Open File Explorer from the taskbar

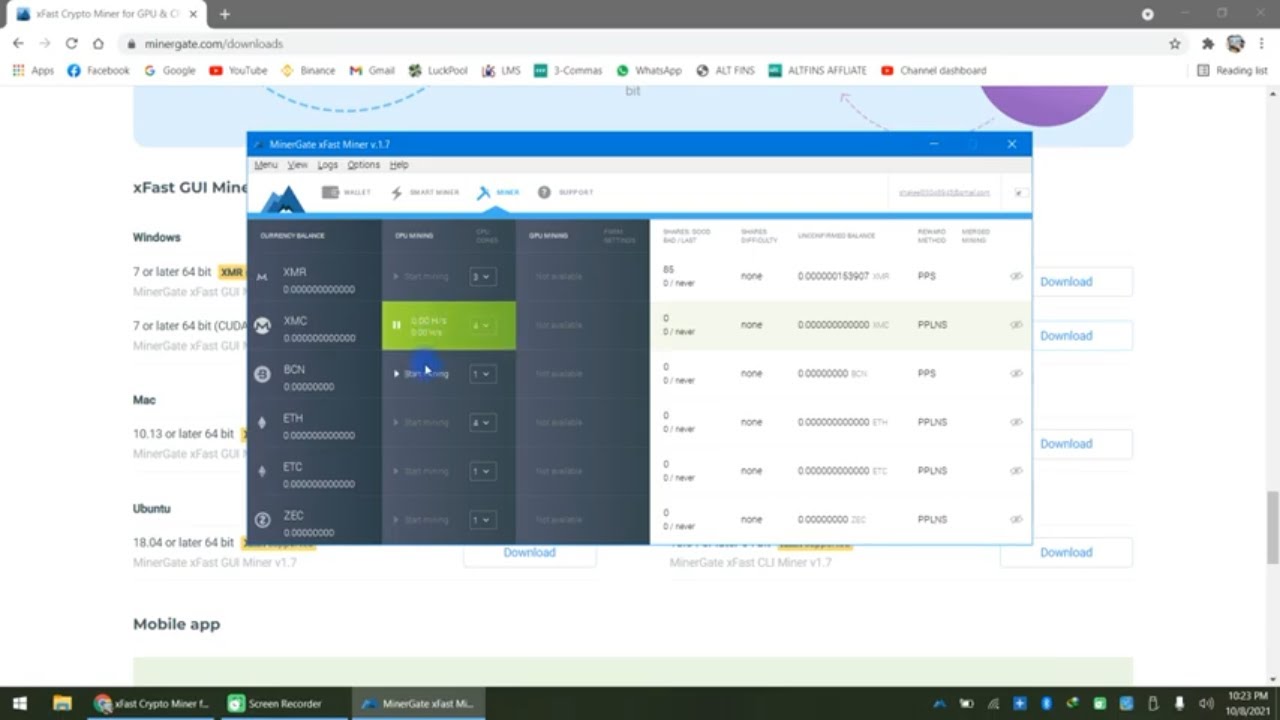62,703
